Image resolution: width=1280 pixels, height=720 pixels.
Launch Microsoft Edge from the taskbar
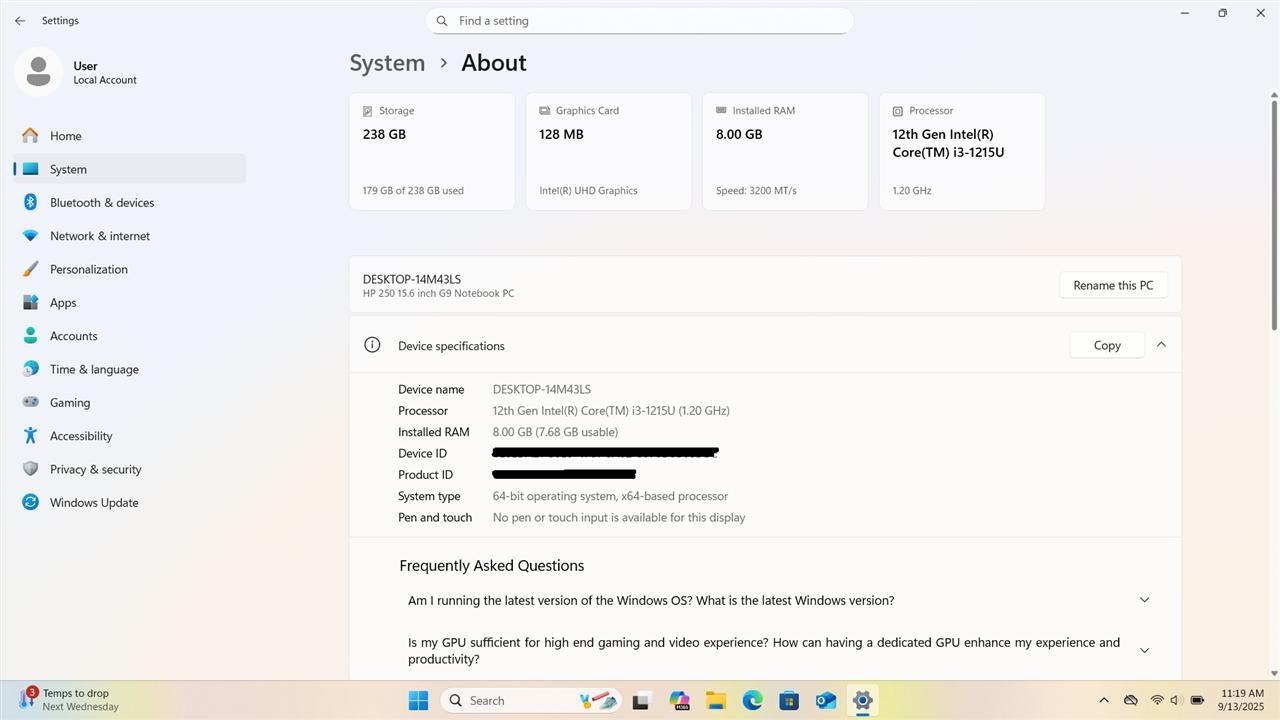pyautogui.click(x=752, y=700)
